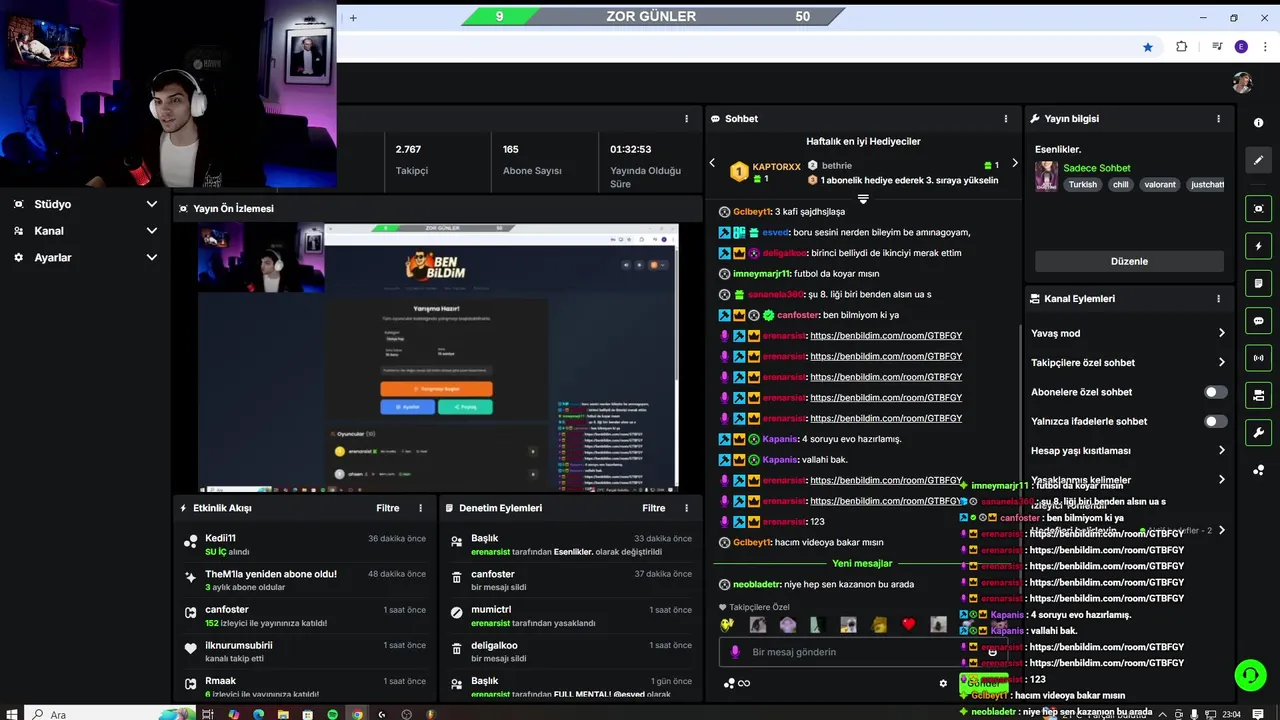Click the lightning bolt quick actions icon
This screenshot has width=1280, height=720.
(1258, 246)
